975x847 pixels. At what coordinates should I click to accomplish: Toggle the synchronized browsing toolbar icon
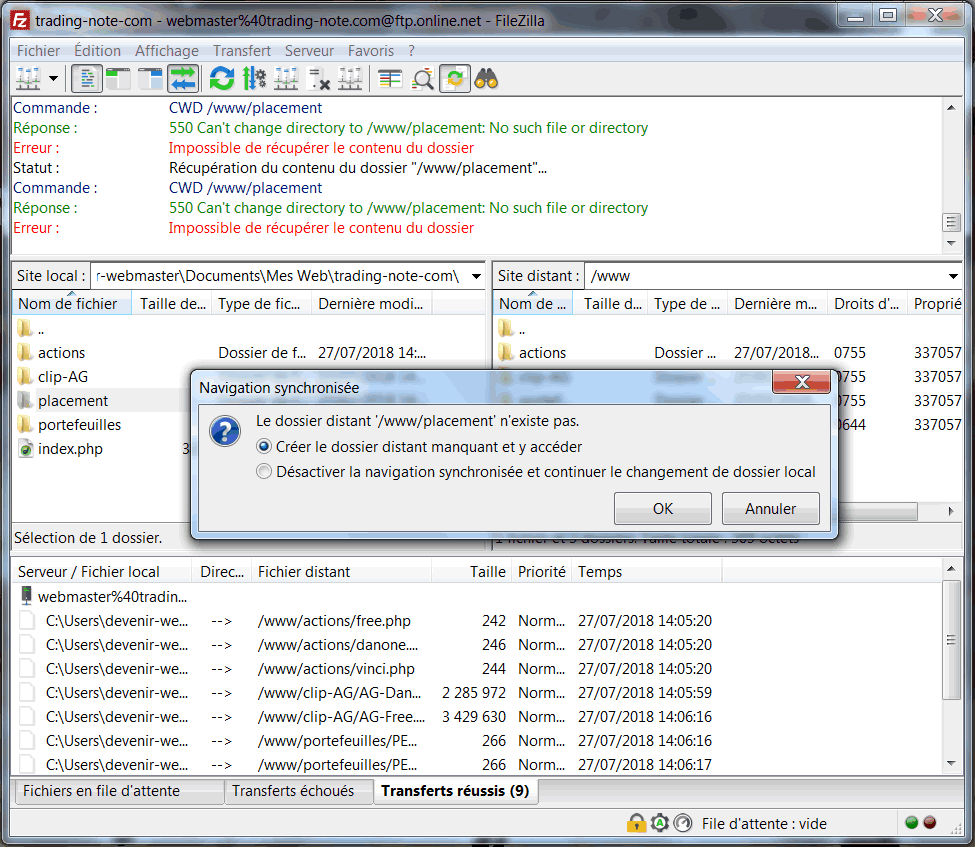point(455,79)
